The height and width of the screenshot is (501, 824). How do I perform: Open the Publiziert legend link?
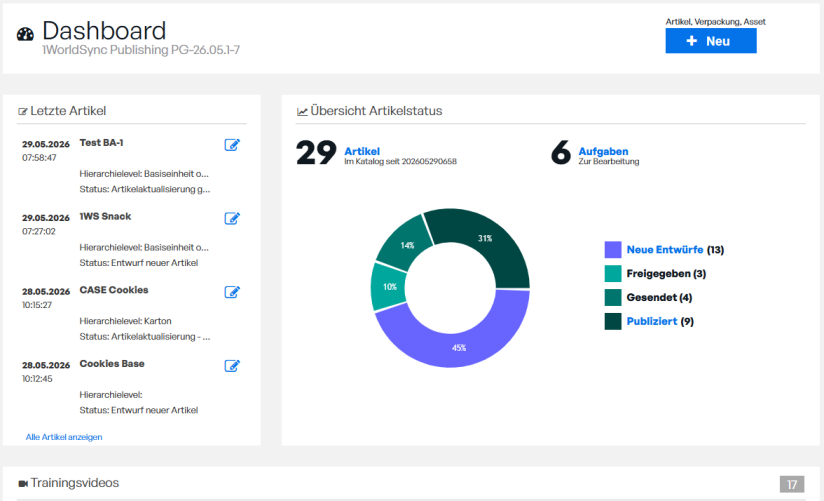(x=652, y=321)
